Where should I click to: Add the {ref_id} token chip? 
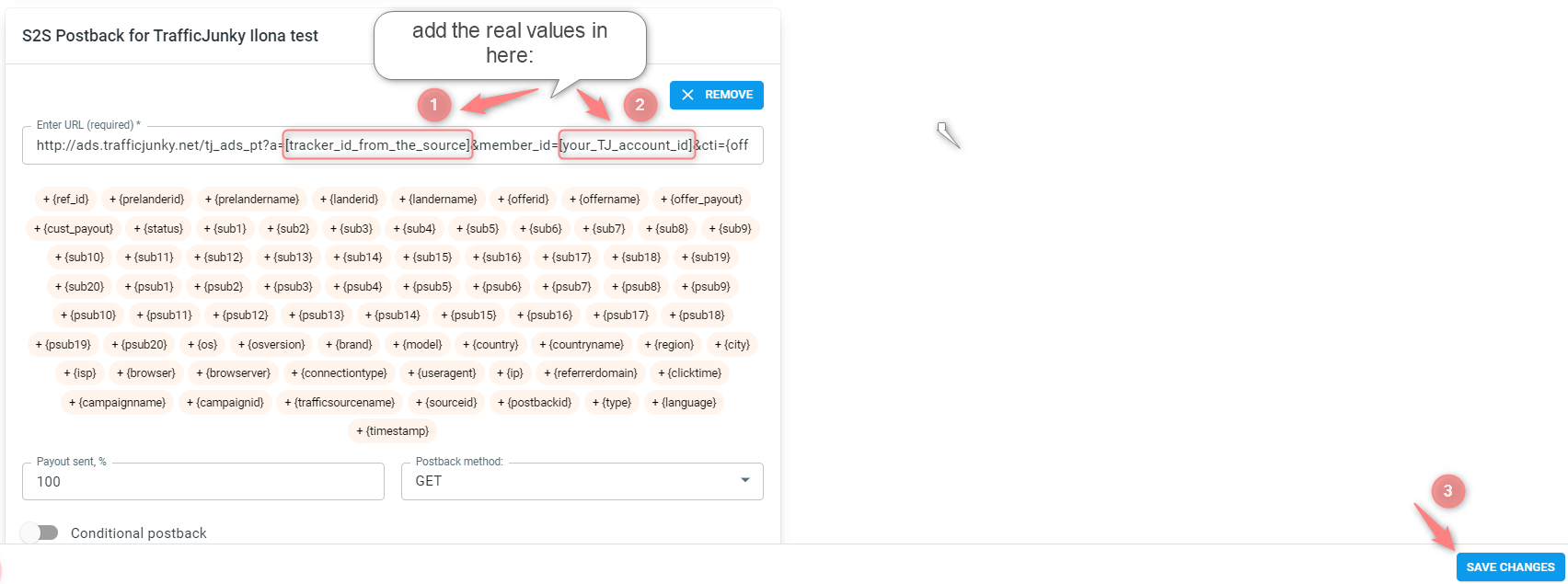point(66,199)
